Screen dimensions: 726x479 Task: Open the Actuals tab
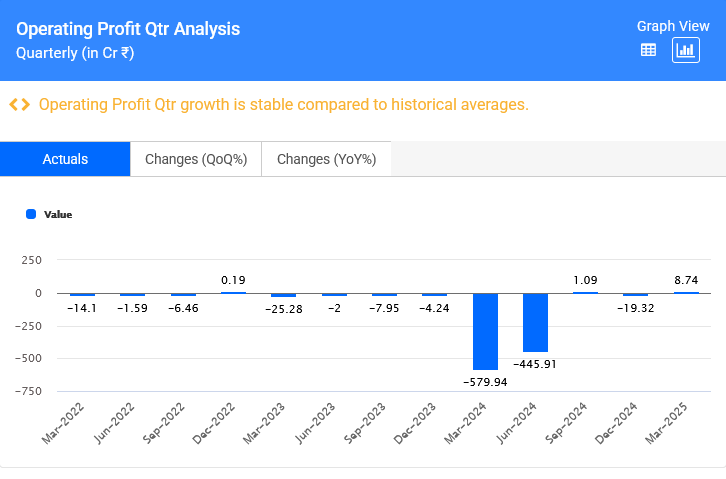click(65, 159)
